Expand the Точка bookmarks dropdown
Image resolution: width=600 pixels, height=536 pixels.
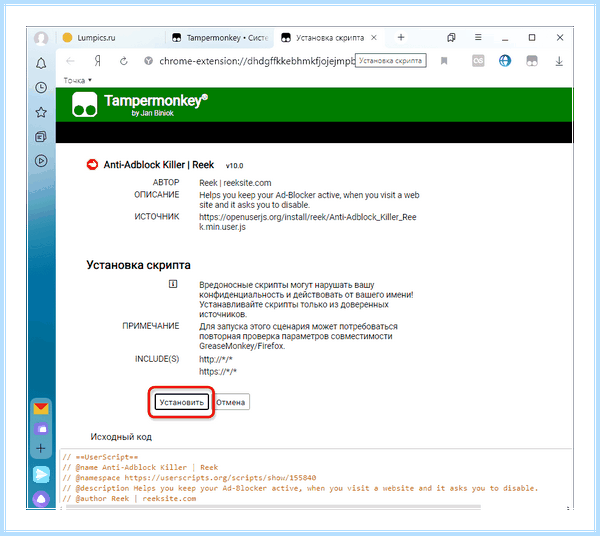78,80
